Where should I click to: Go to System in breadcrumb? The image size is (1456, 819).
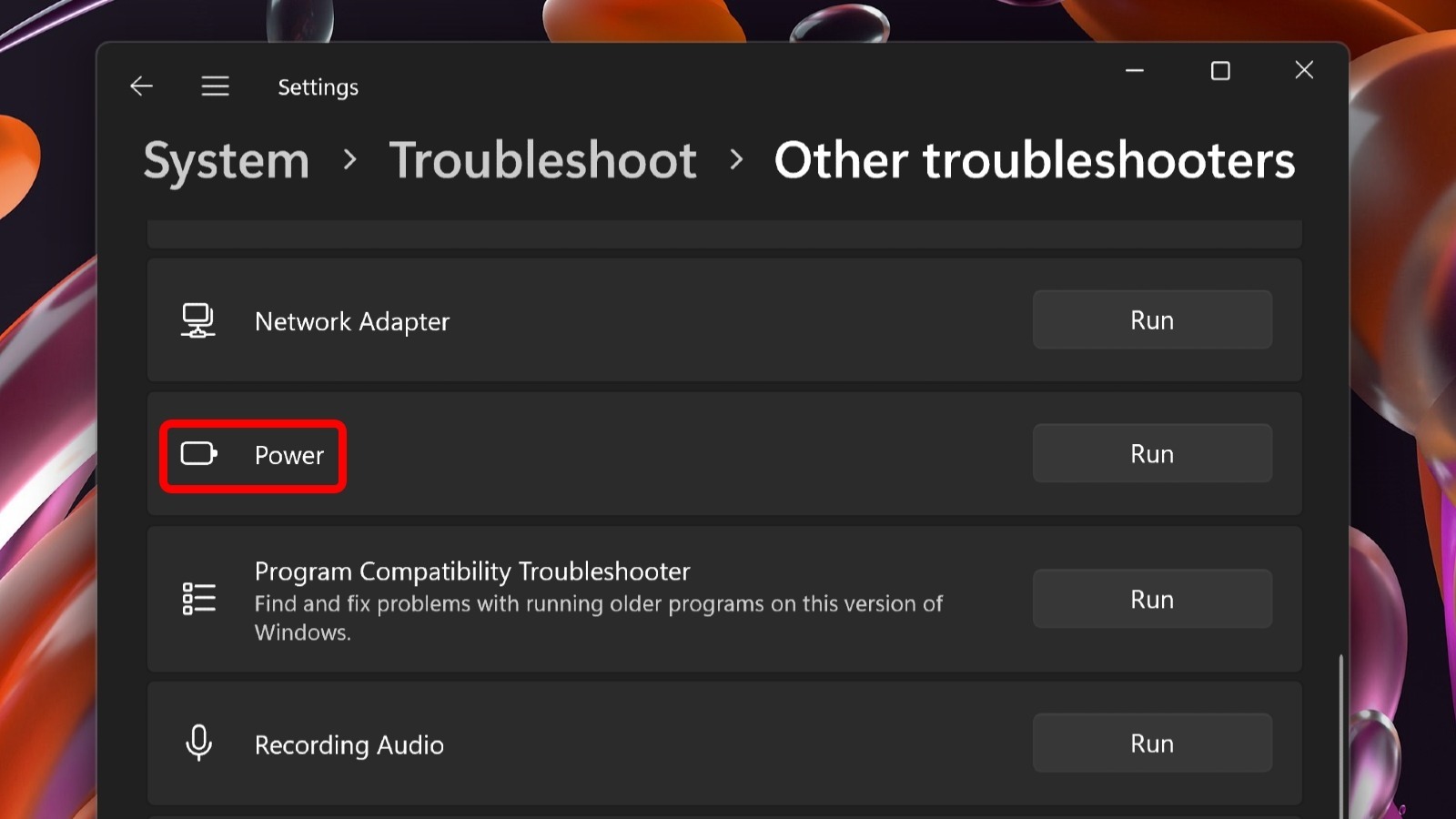click(x=227, y=161)
